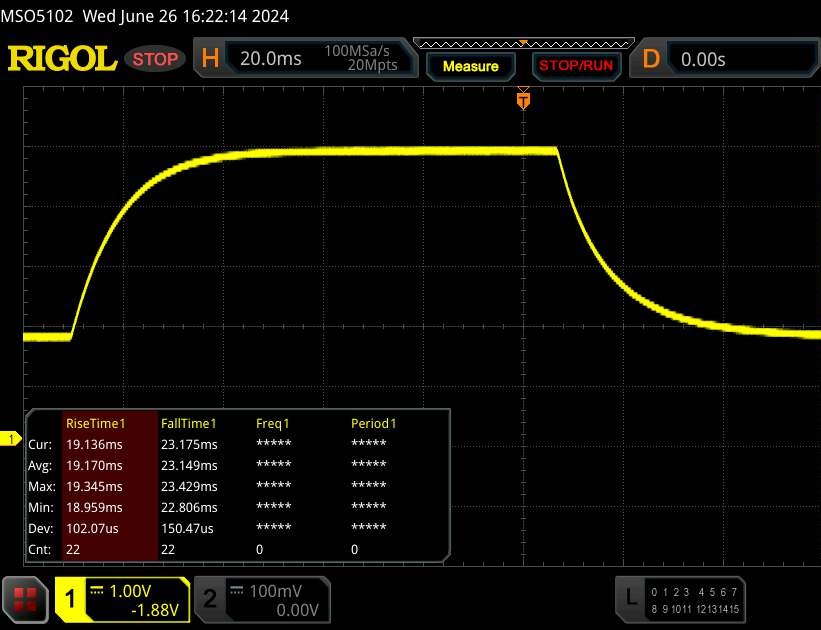Click the 100MSa/s sample rate readout
Viewport: 821px width, 630px height.
pos(357,51)
